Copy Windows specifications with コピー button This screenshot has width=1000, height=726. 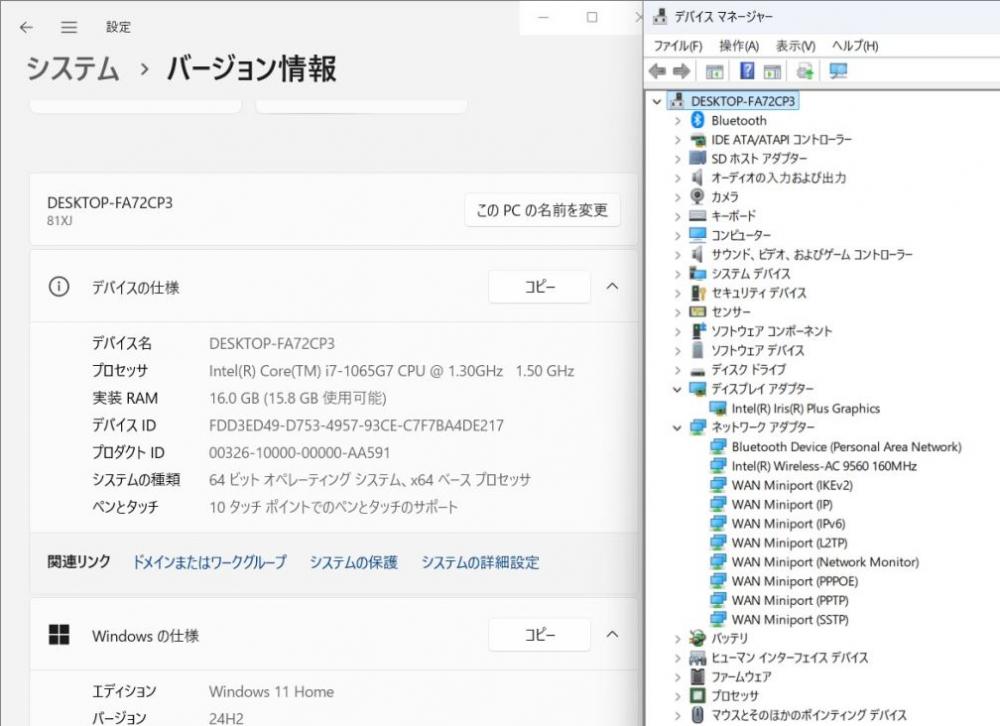tap(540, 634)
